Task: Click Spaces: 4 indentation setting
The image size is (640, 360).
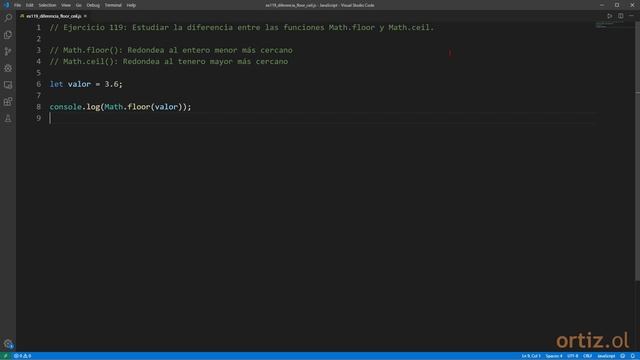Action: click(554, 356)
